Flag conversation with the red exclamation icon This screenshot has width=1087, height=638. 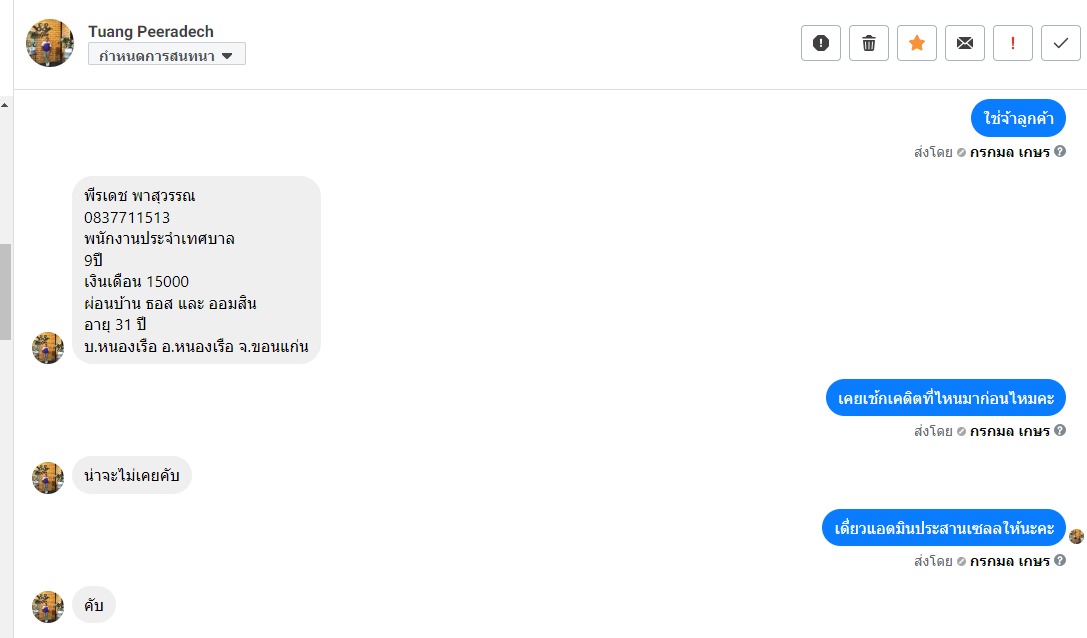click(1013, 43)
